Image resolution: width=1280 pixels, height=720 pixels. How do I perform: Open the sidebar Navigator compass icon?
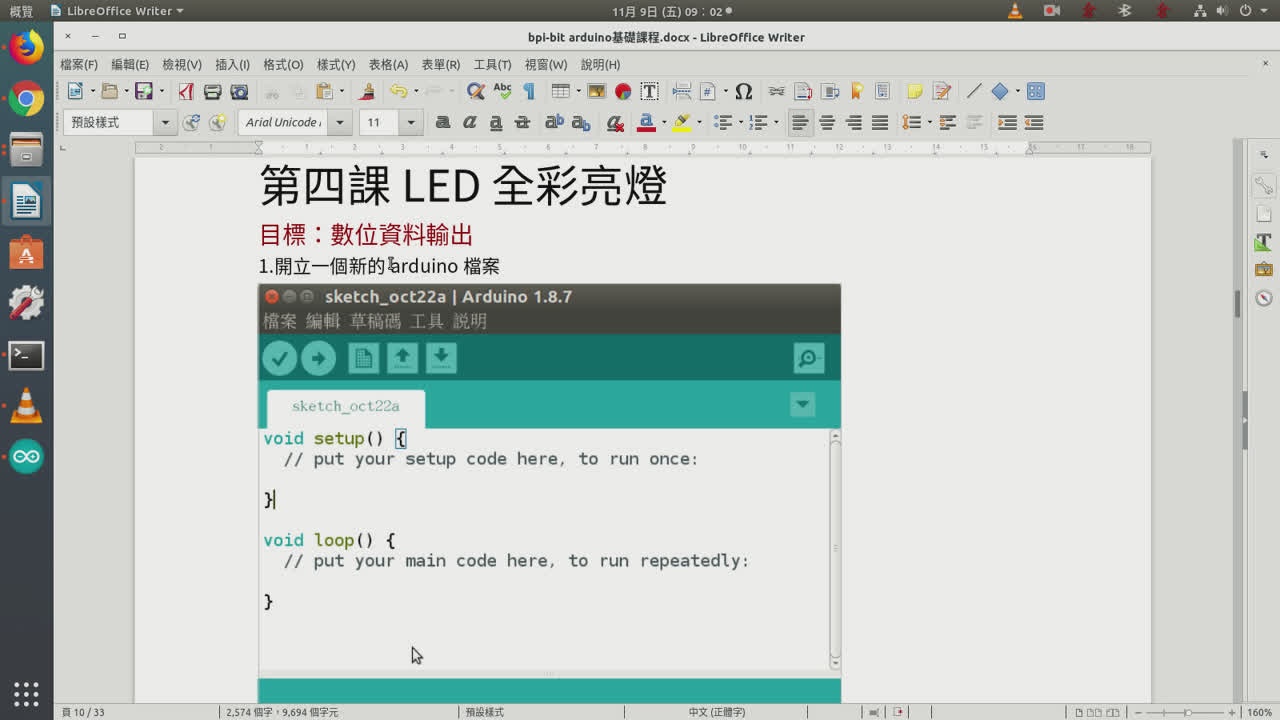click(x=1264, y=298)
